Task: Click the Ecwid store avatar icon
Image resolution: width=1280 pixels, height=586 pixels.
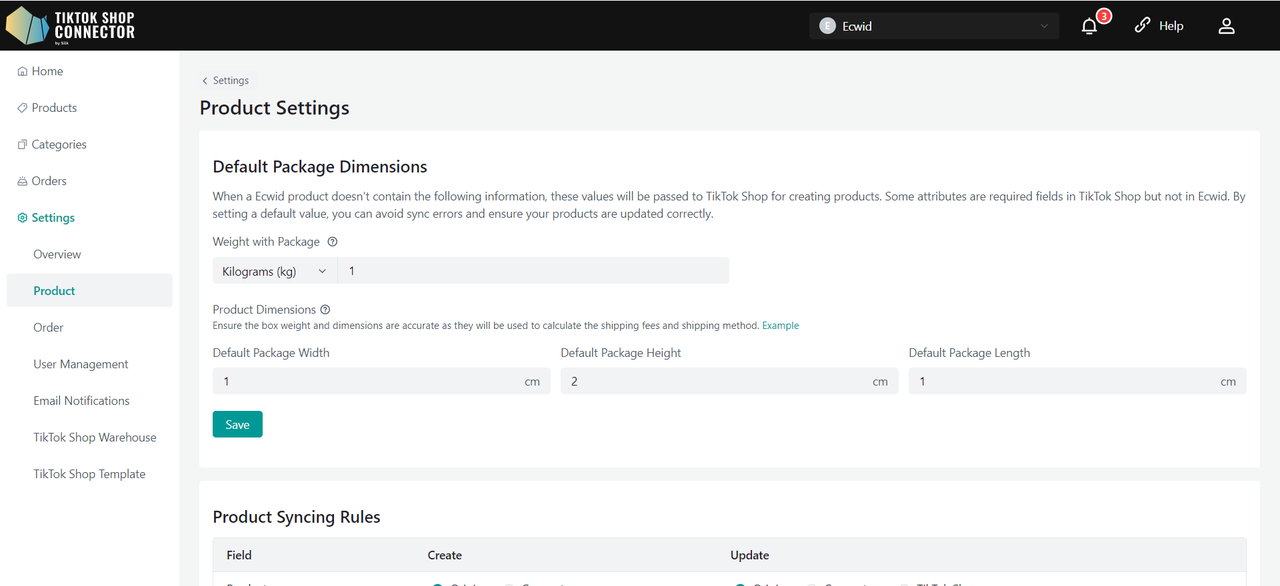Action: [x=827, y=26]
